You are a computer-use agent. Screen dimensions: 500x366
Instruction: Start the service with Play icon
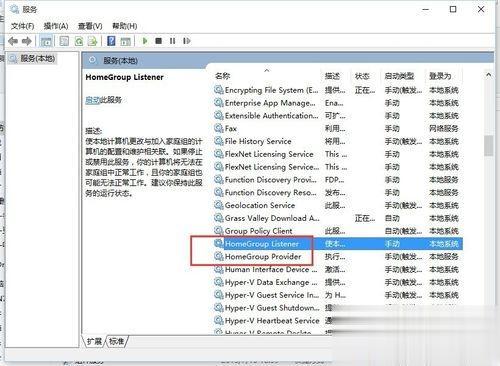point(145,41)
